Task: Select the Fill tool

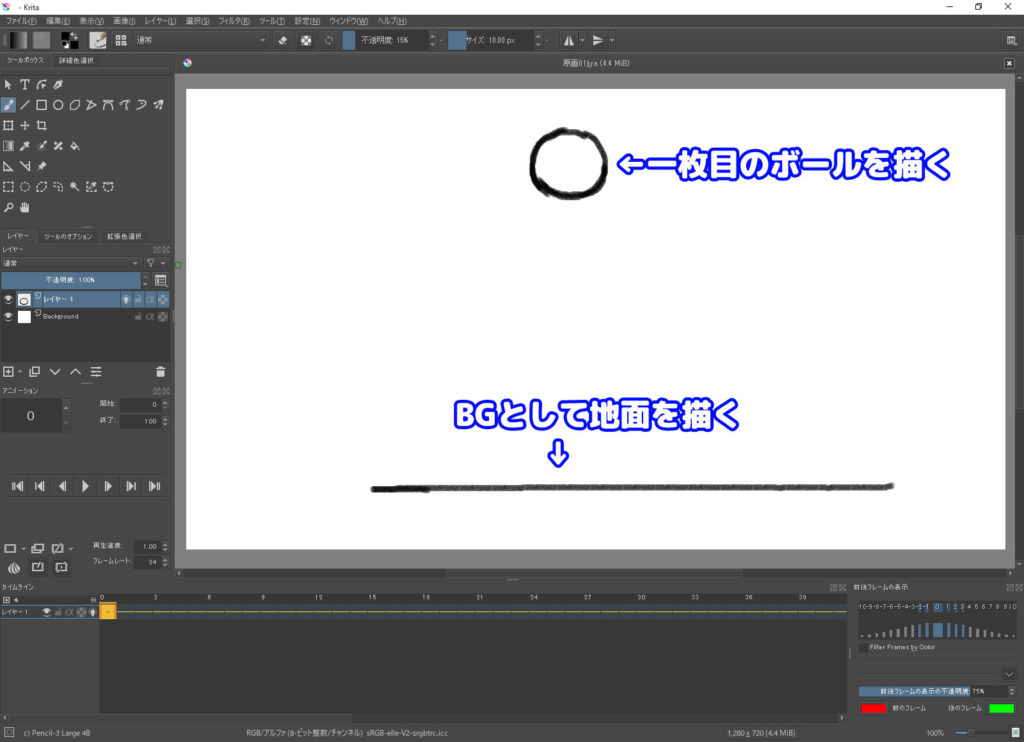Action: [74, 145]
